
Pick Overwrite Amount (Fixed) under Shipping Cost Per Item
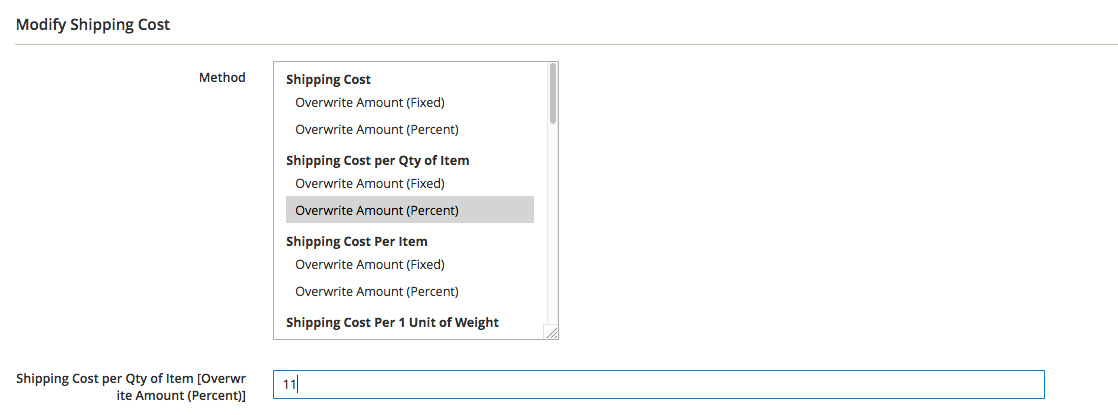[x=370, y=264]
